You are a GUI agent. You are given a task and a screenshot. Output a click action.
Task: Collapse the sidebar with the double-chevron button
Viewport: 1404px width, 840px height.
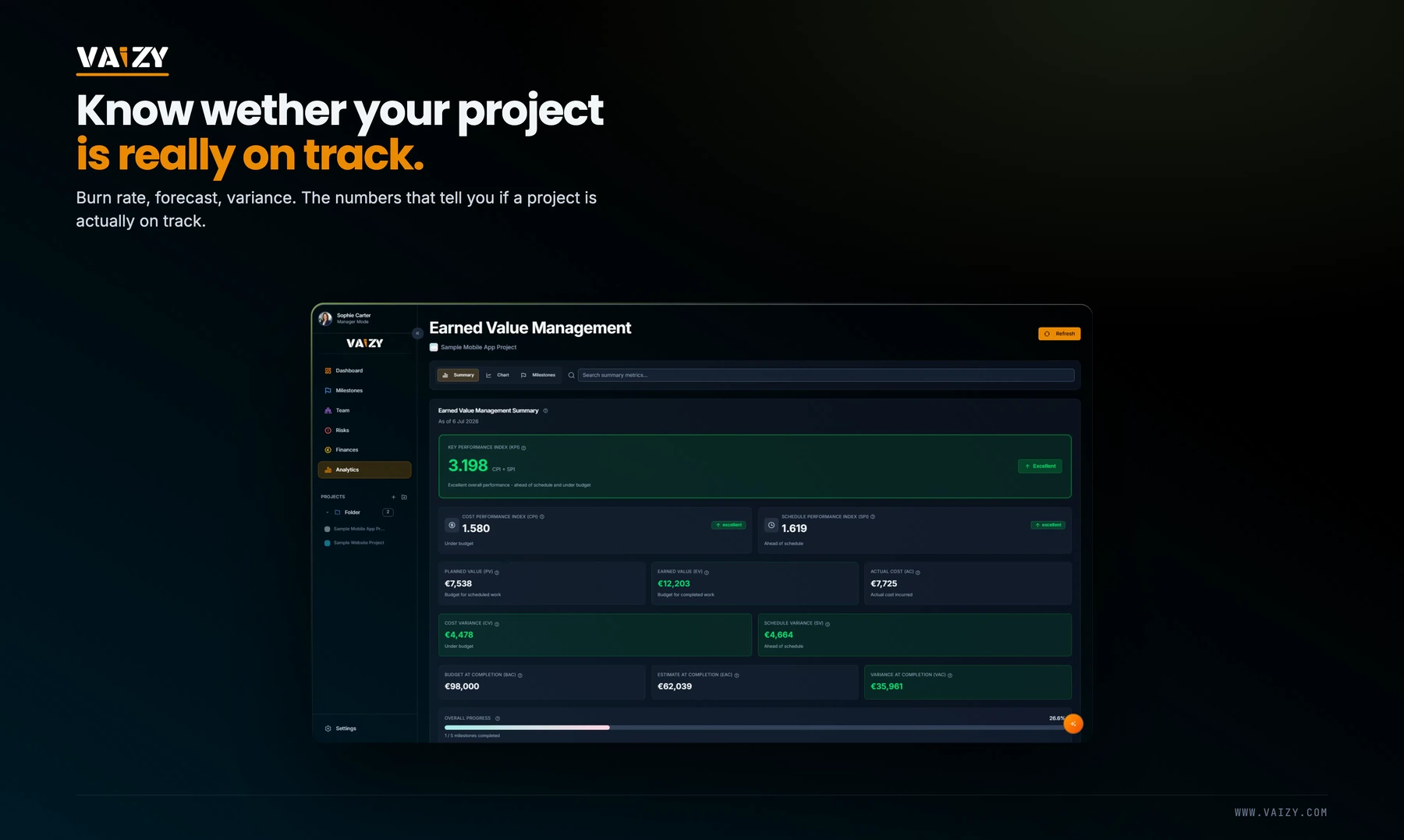click(417, 333)
